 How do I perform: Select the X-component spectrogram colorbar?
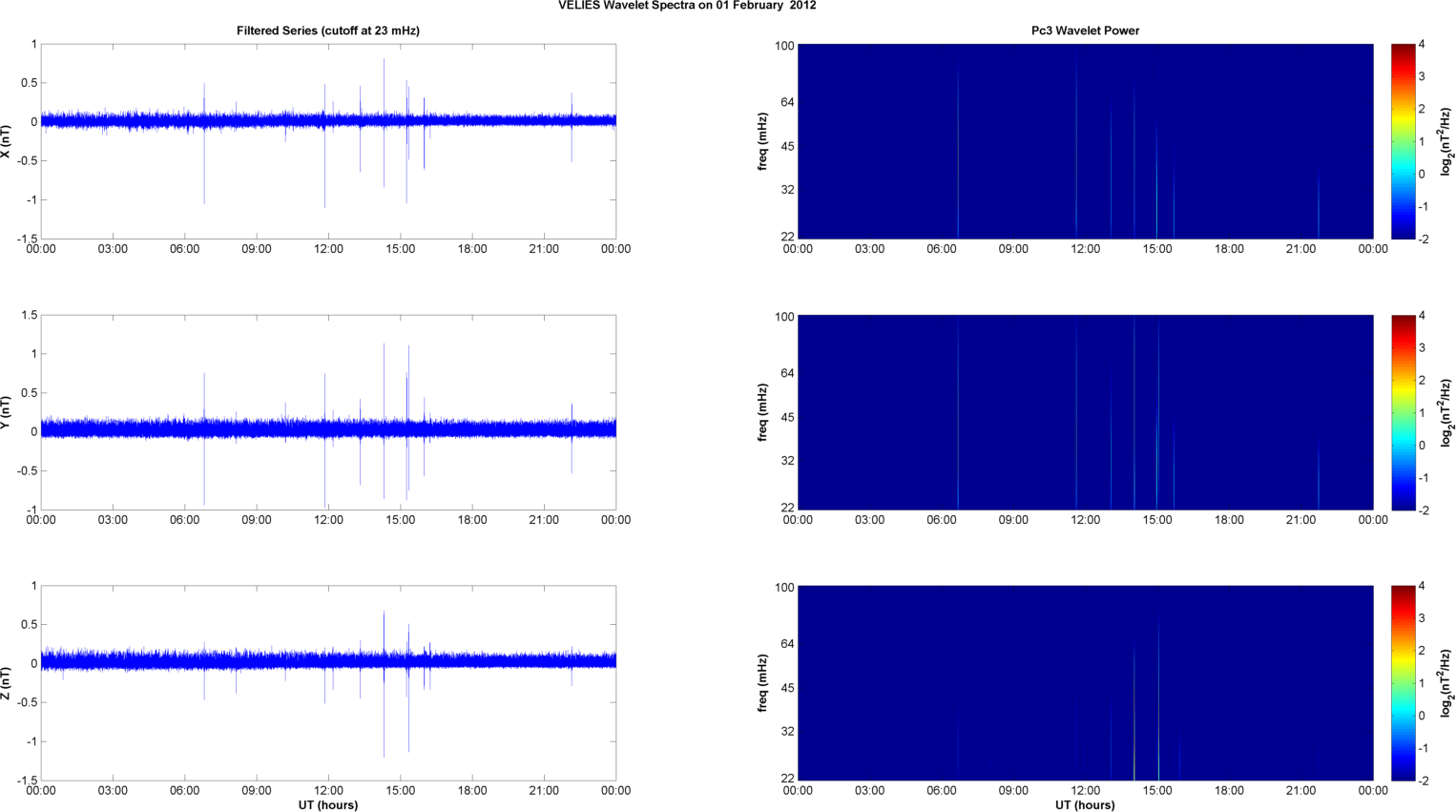click(1403, 141)
